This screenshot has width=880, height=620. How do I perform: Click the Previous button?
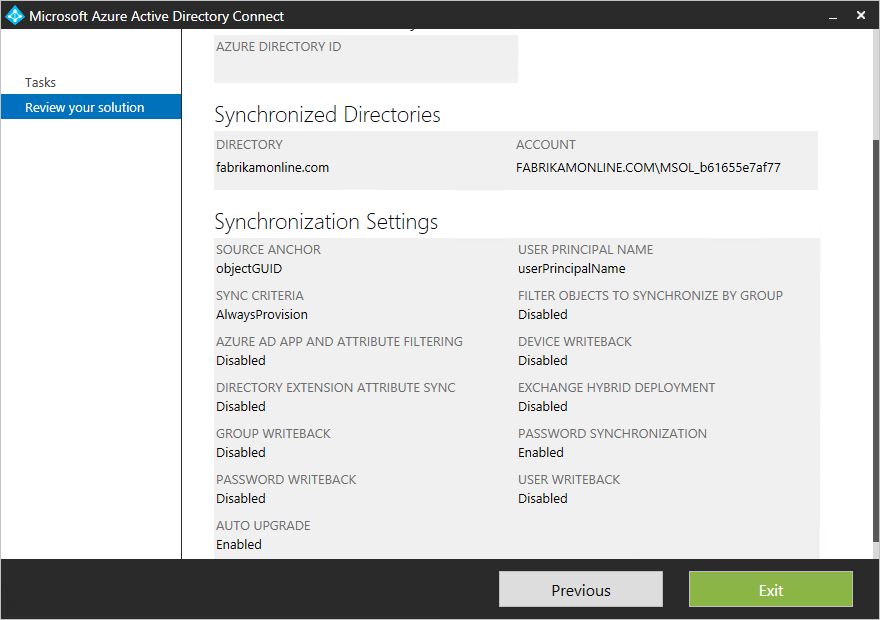pos(580,589)
